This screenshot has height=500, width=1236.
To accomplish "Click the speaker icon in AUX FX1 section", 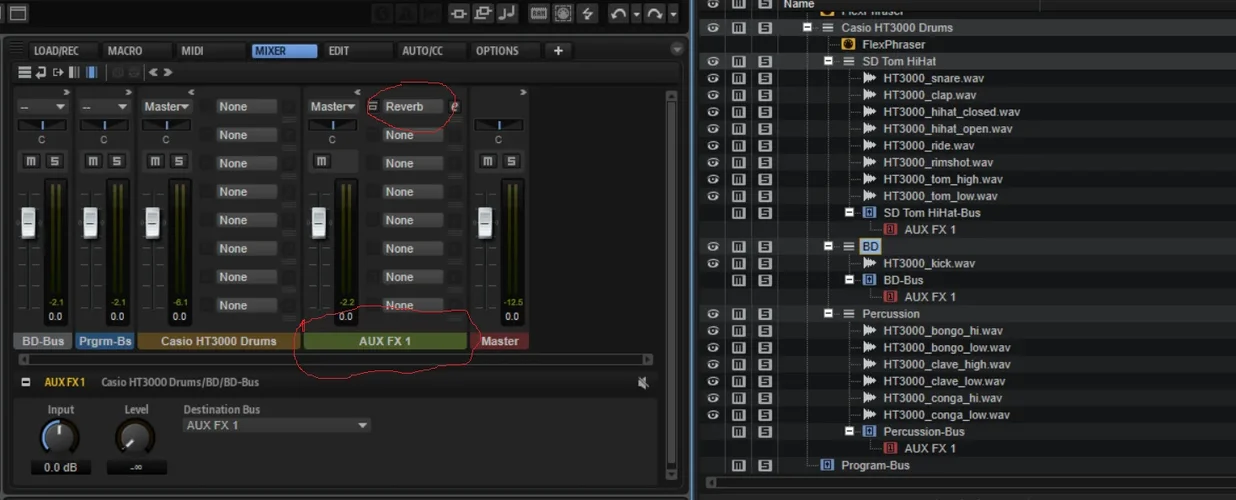I will [643, 383].
